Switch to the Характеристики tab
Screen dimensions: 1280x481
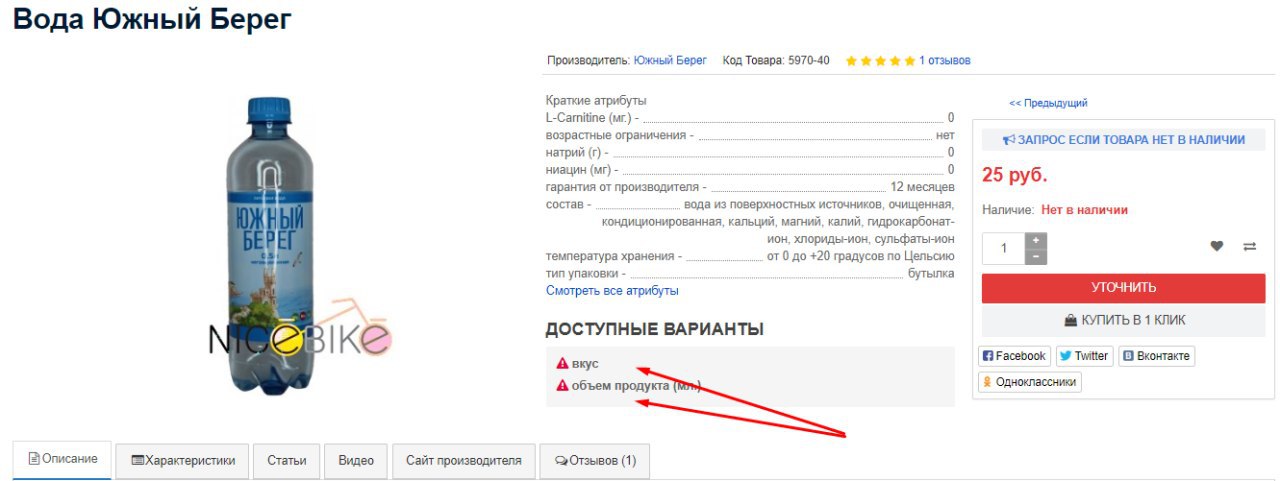[182, 461]
